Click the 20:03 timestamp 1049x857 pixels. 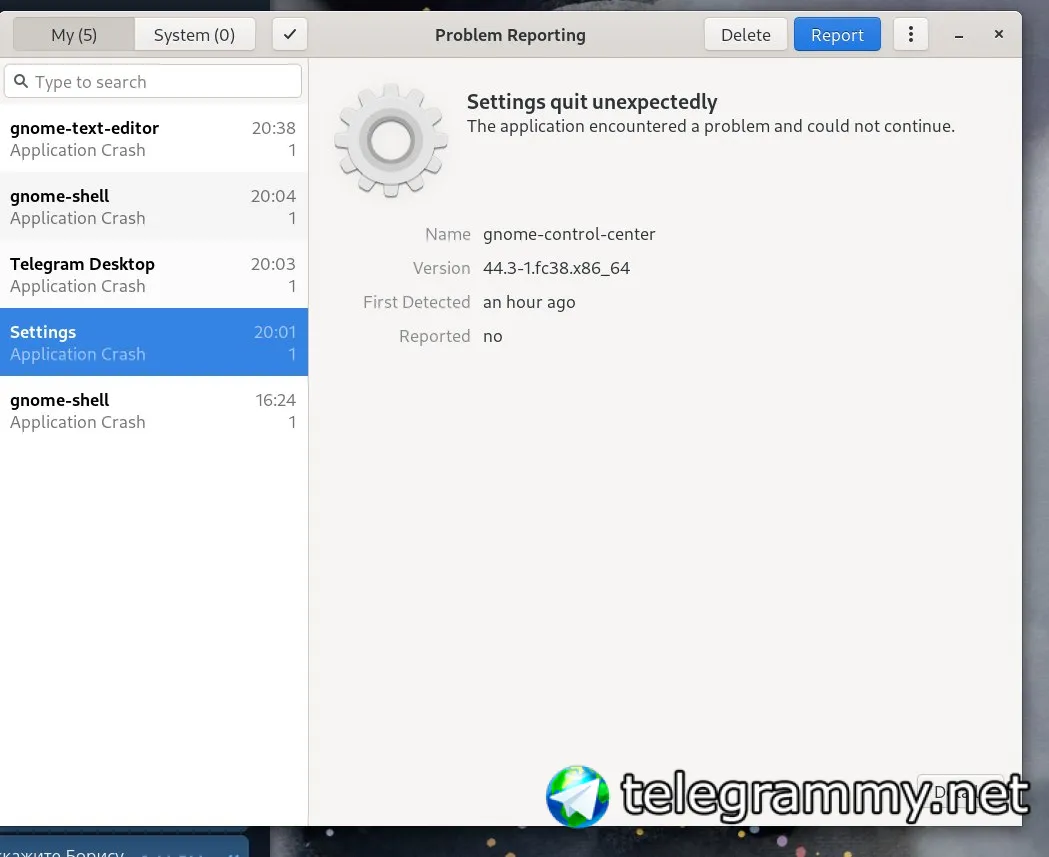point(273,264)
